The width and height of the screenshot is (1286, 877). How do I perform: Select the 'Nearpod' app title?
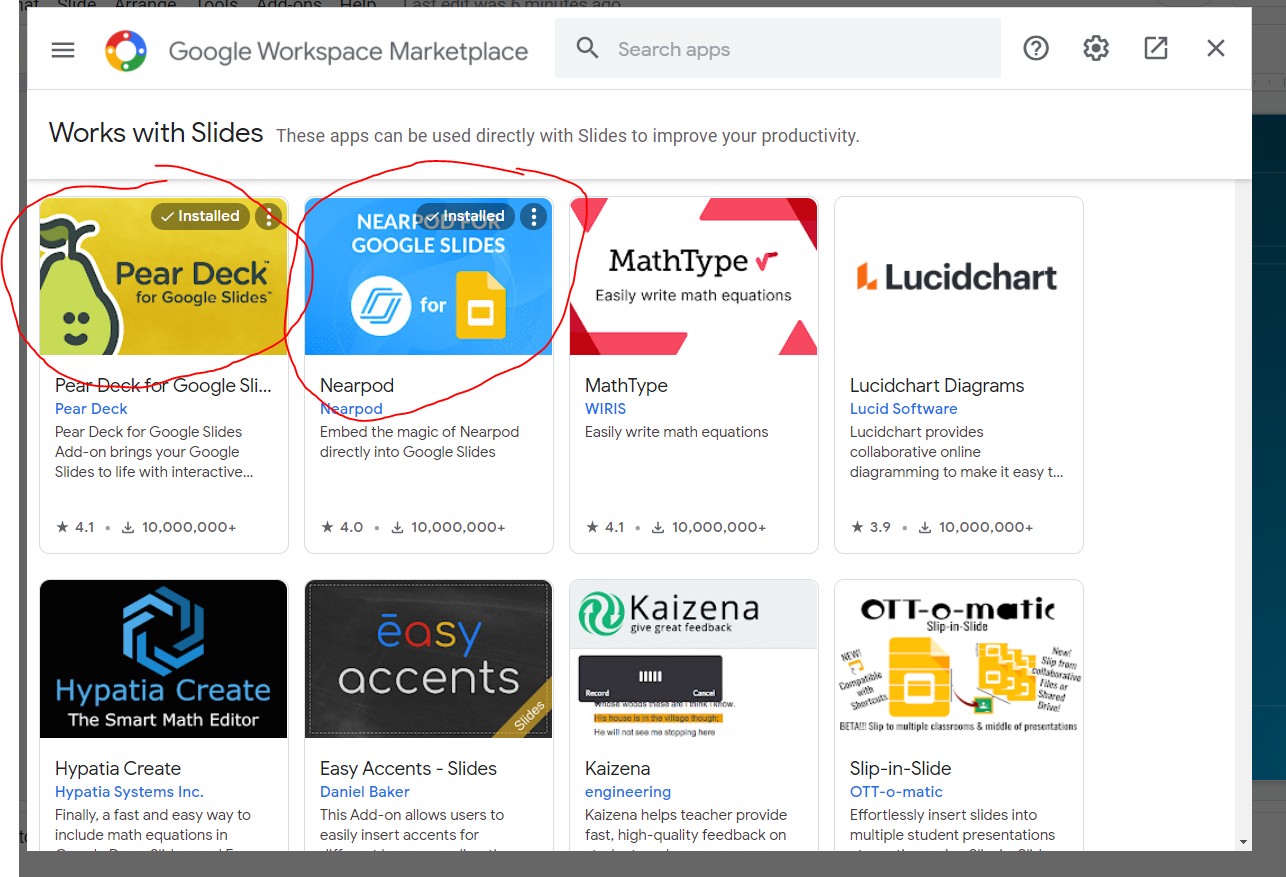(357, 386)
